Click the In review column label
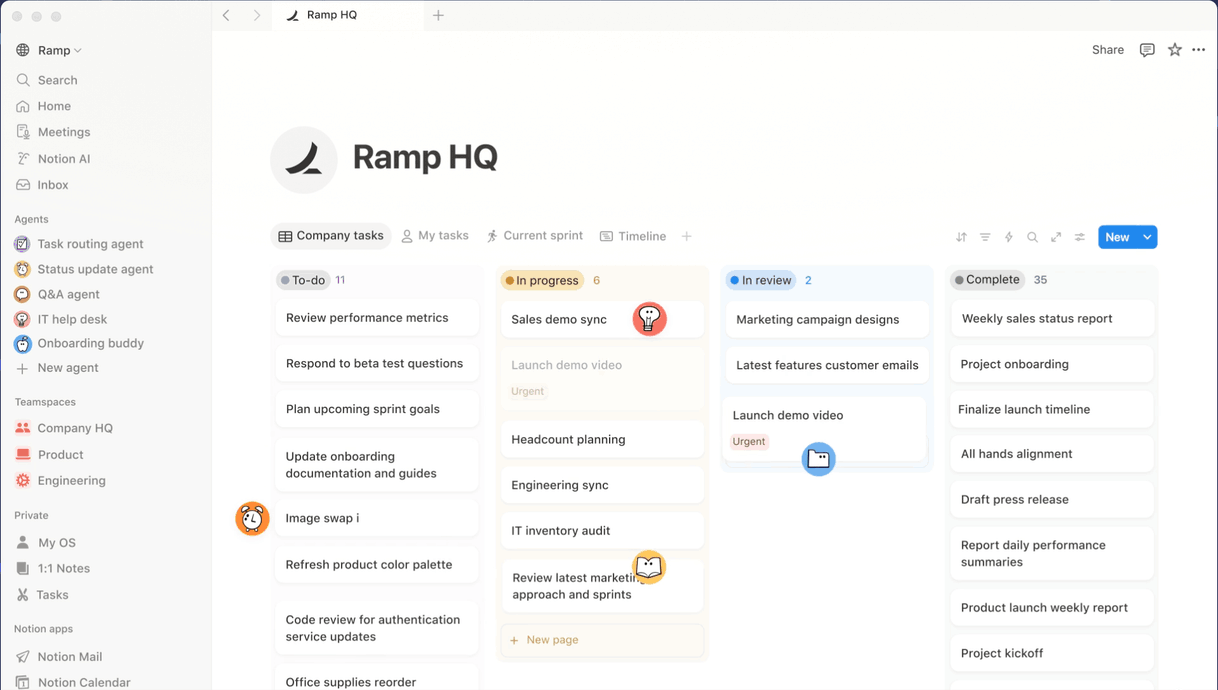The image size is (1218, 690). tap(761, 280)
